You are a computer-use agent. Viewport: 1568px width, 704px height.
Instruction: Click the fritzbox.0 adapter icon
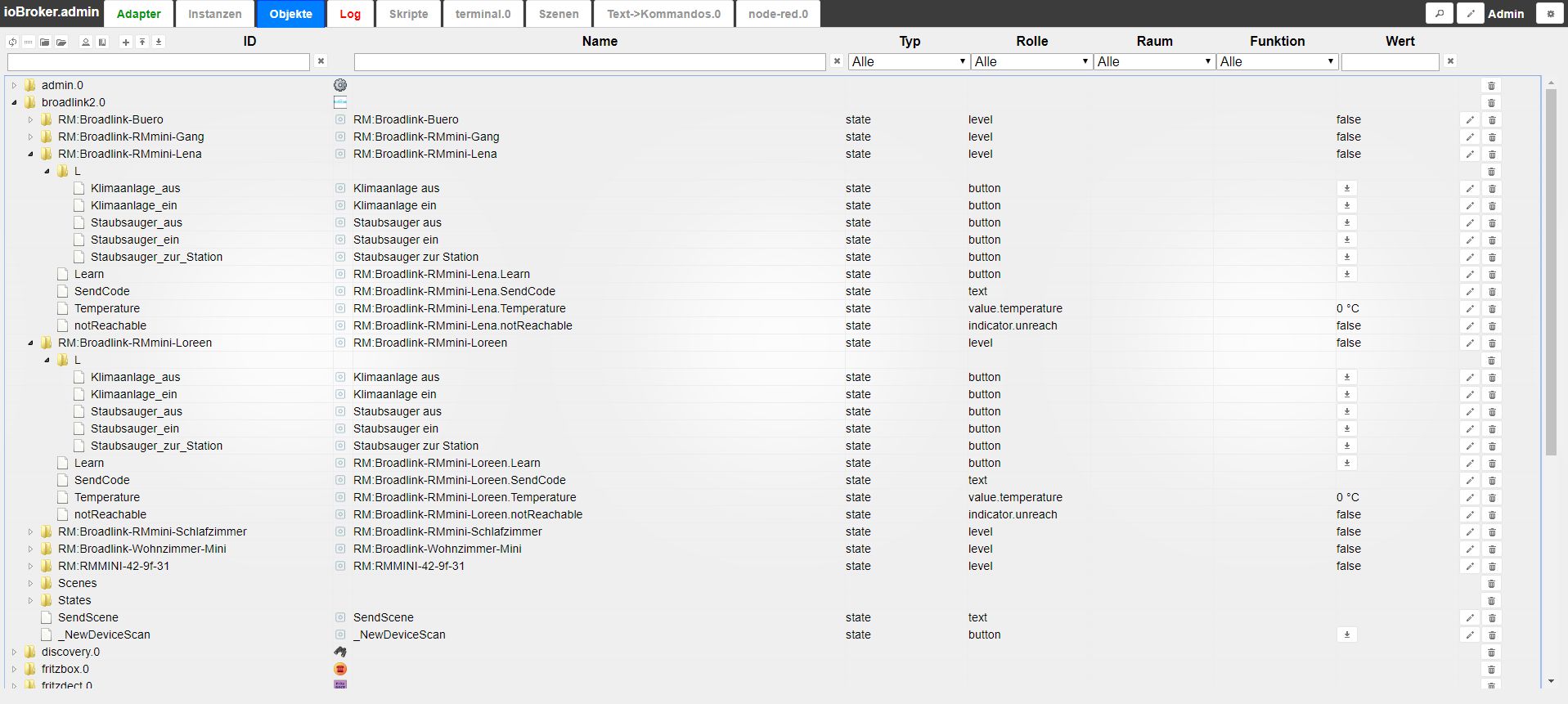click(x=340, y=669)
